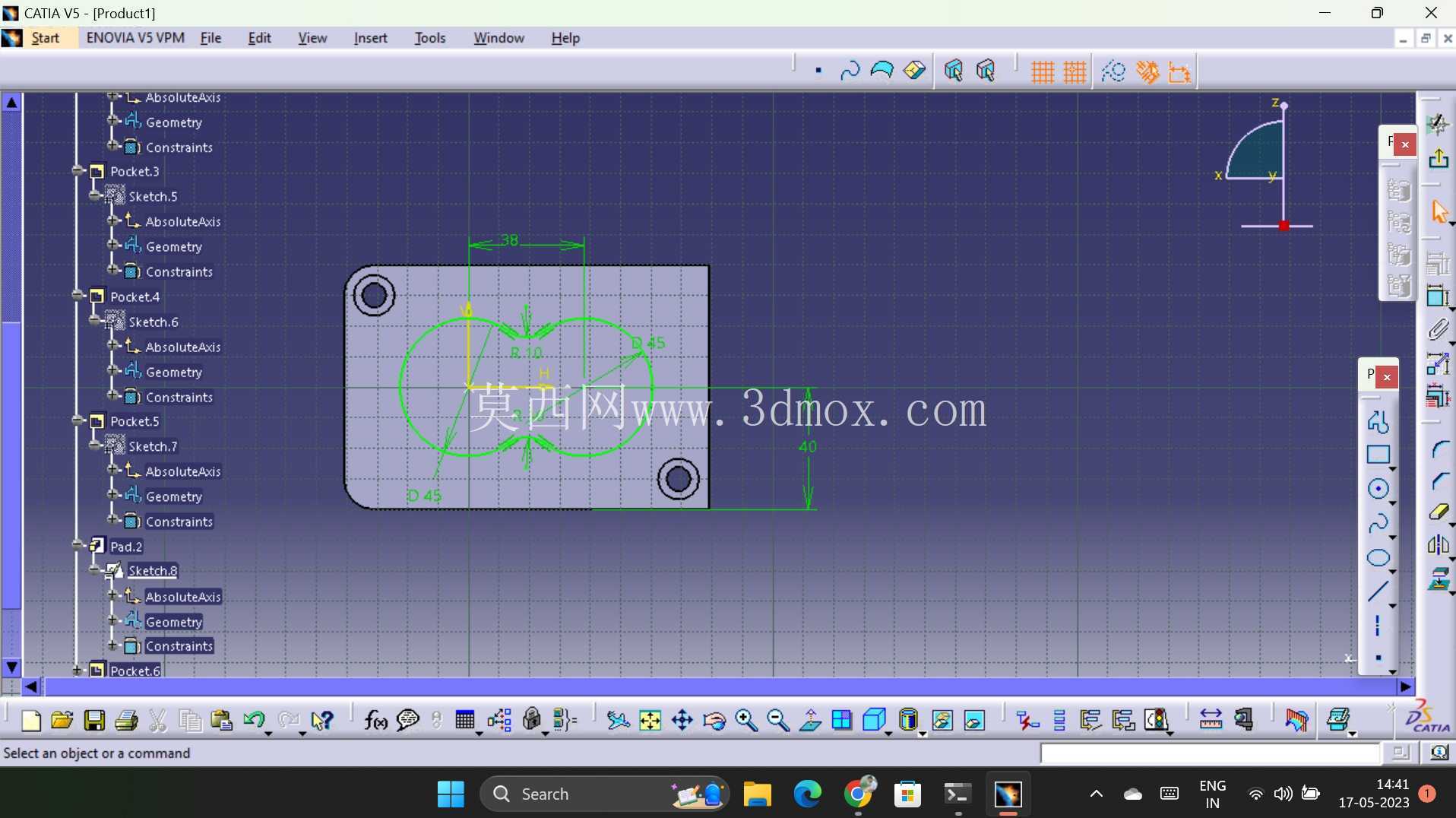Image resolution: width=1456 pixels, height=818 pixels.
Task: Open the Start menu in CATIA
Action: point(45,38)
